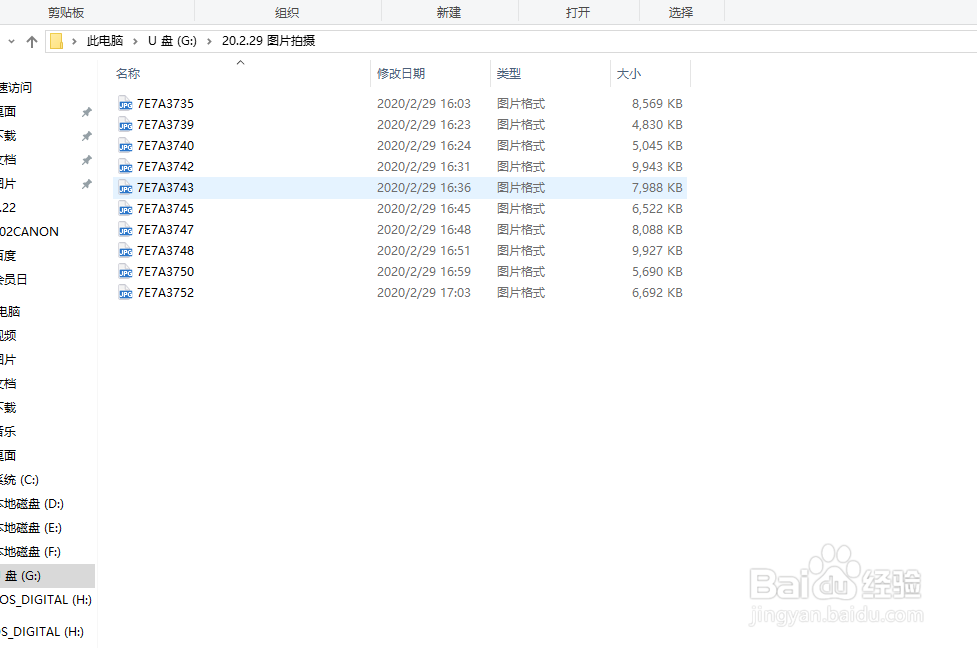The height and width of the screenshot is (648, 977).
Task: Sort files by 修改日期 column header
Action: click(x=401, y=74)
